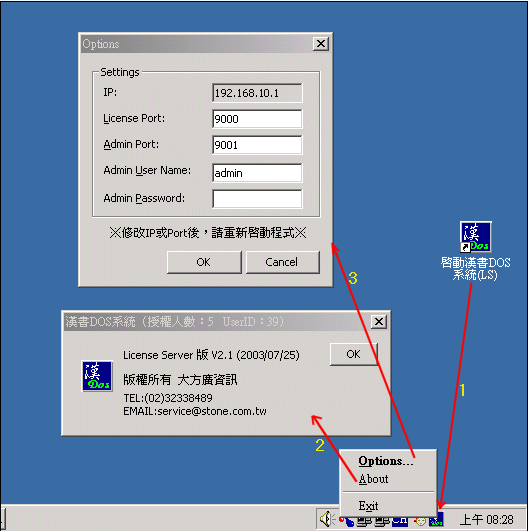Click the IP field showing 192.168.10.1
528x531 pixels.
click(x=257, y=93)
